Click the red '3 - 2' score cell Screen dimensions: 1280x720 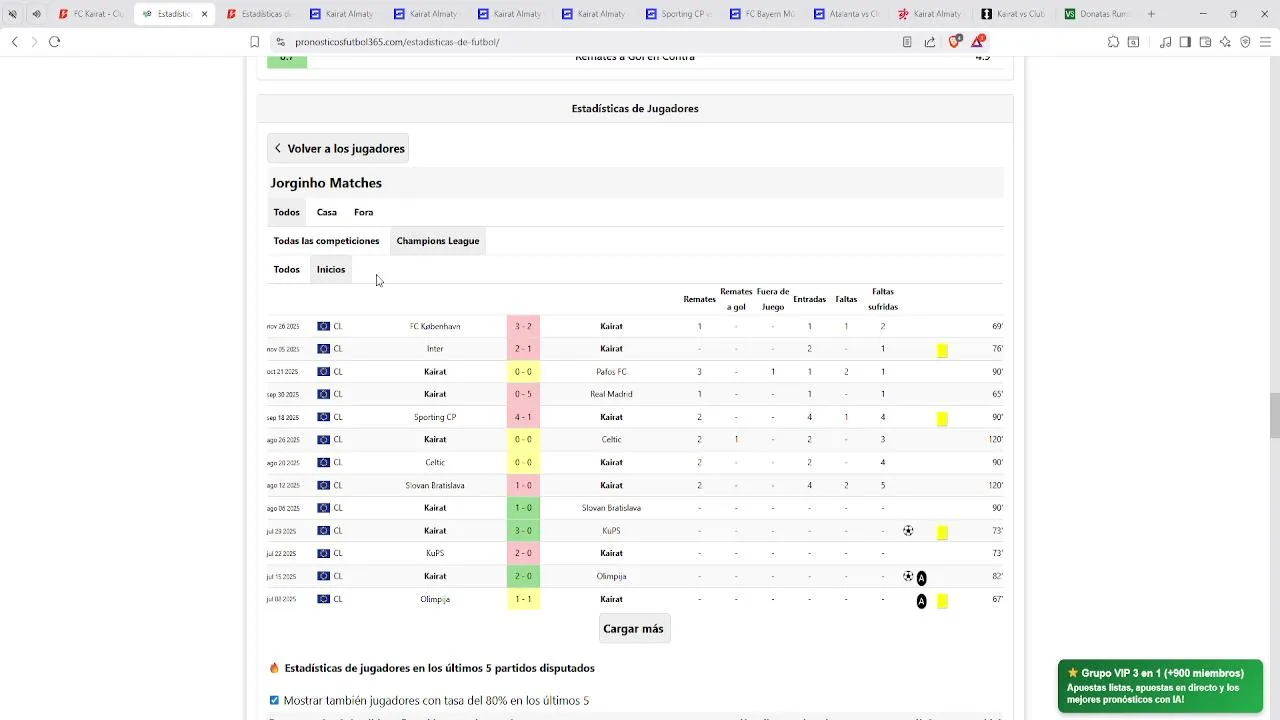[x=523, y=326]
